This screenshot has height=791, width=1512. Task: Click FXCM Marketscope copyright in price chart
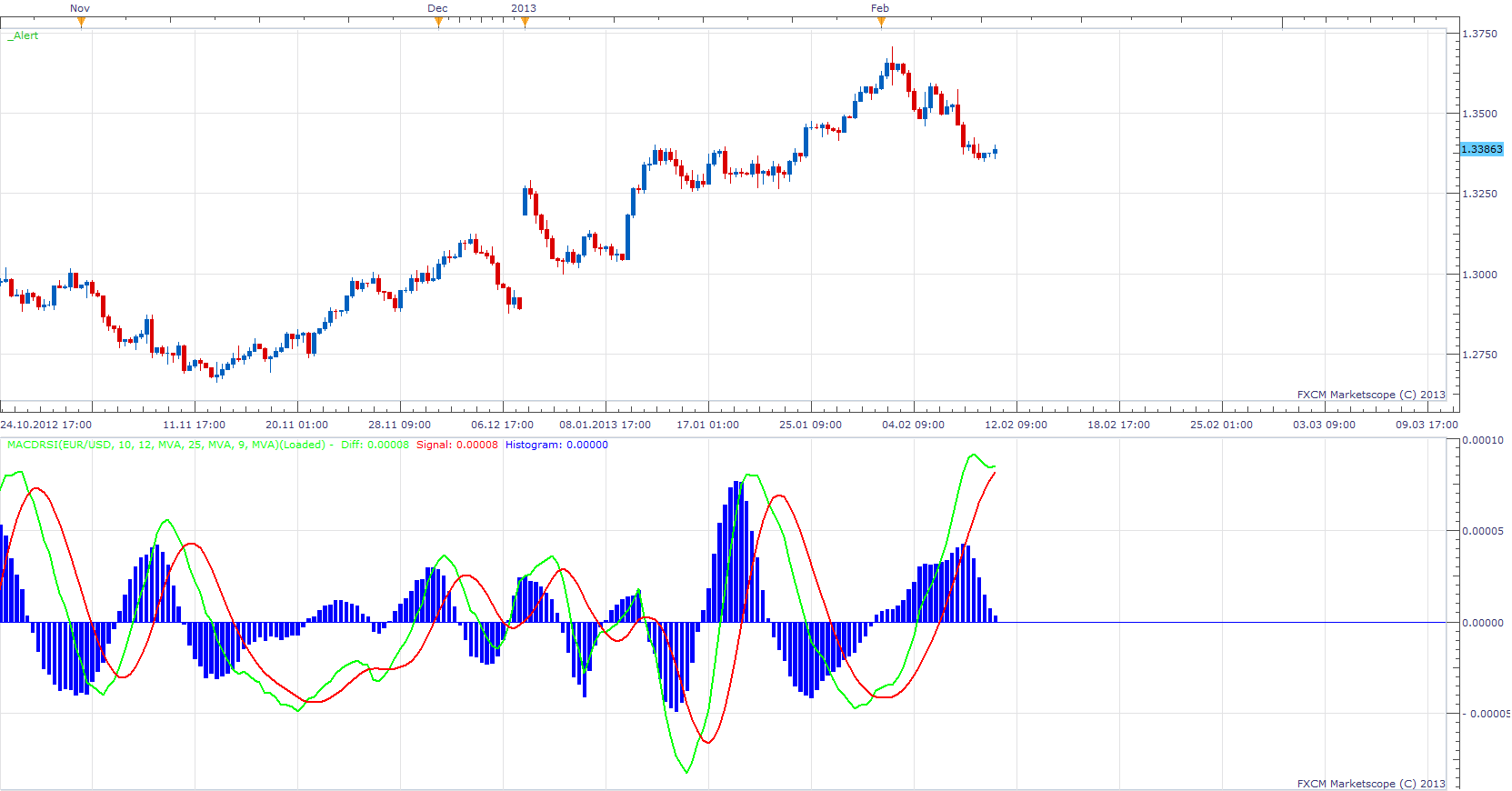pos(1371,395)
